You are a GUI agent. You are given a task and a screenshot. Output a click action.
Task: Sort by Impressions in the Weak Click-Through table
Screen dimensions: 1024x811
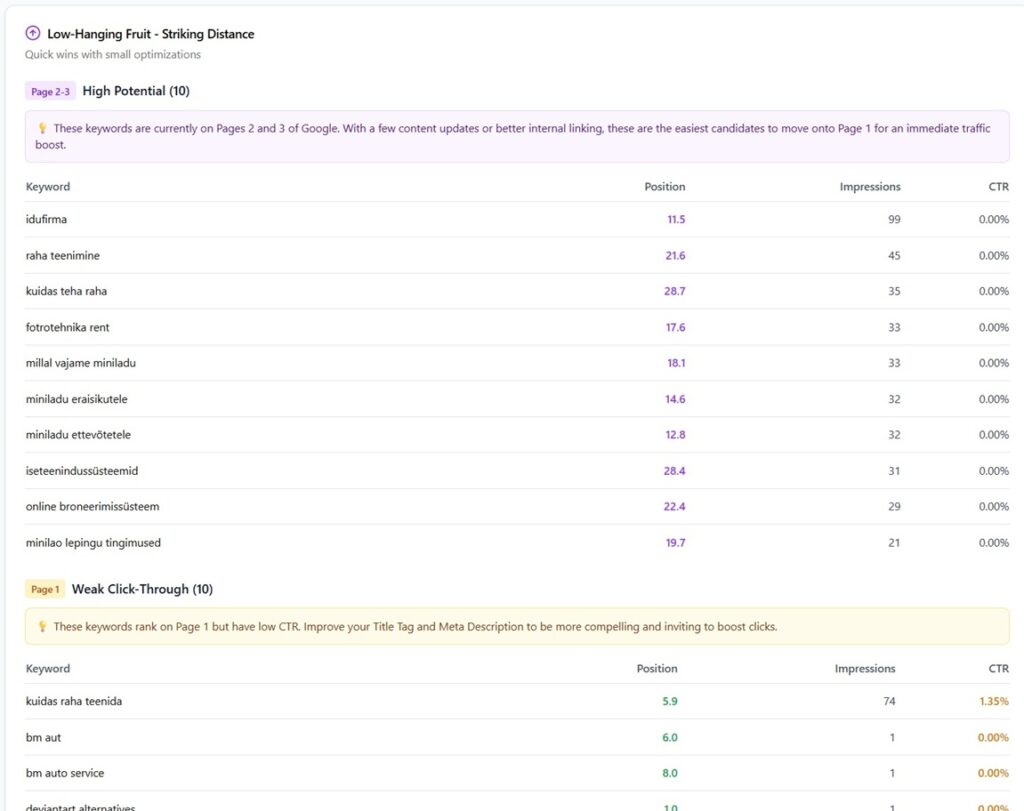[865, 669]
